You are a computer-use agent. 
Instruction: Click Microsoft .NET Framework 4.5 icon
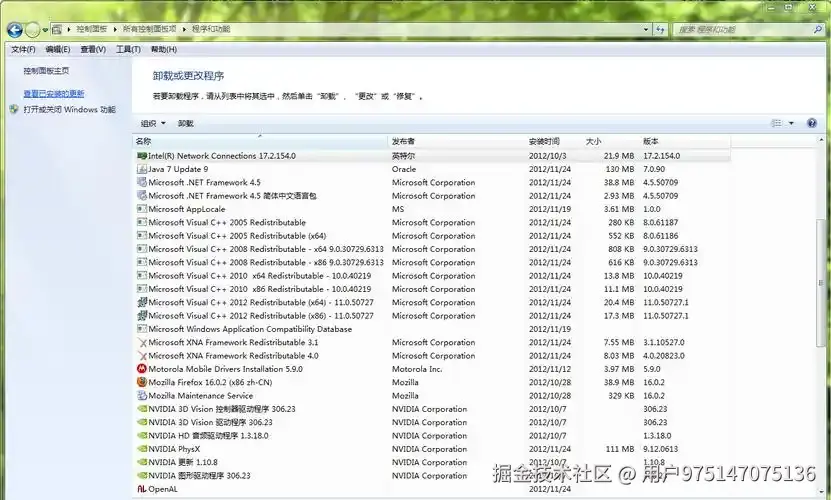[142, 182]
